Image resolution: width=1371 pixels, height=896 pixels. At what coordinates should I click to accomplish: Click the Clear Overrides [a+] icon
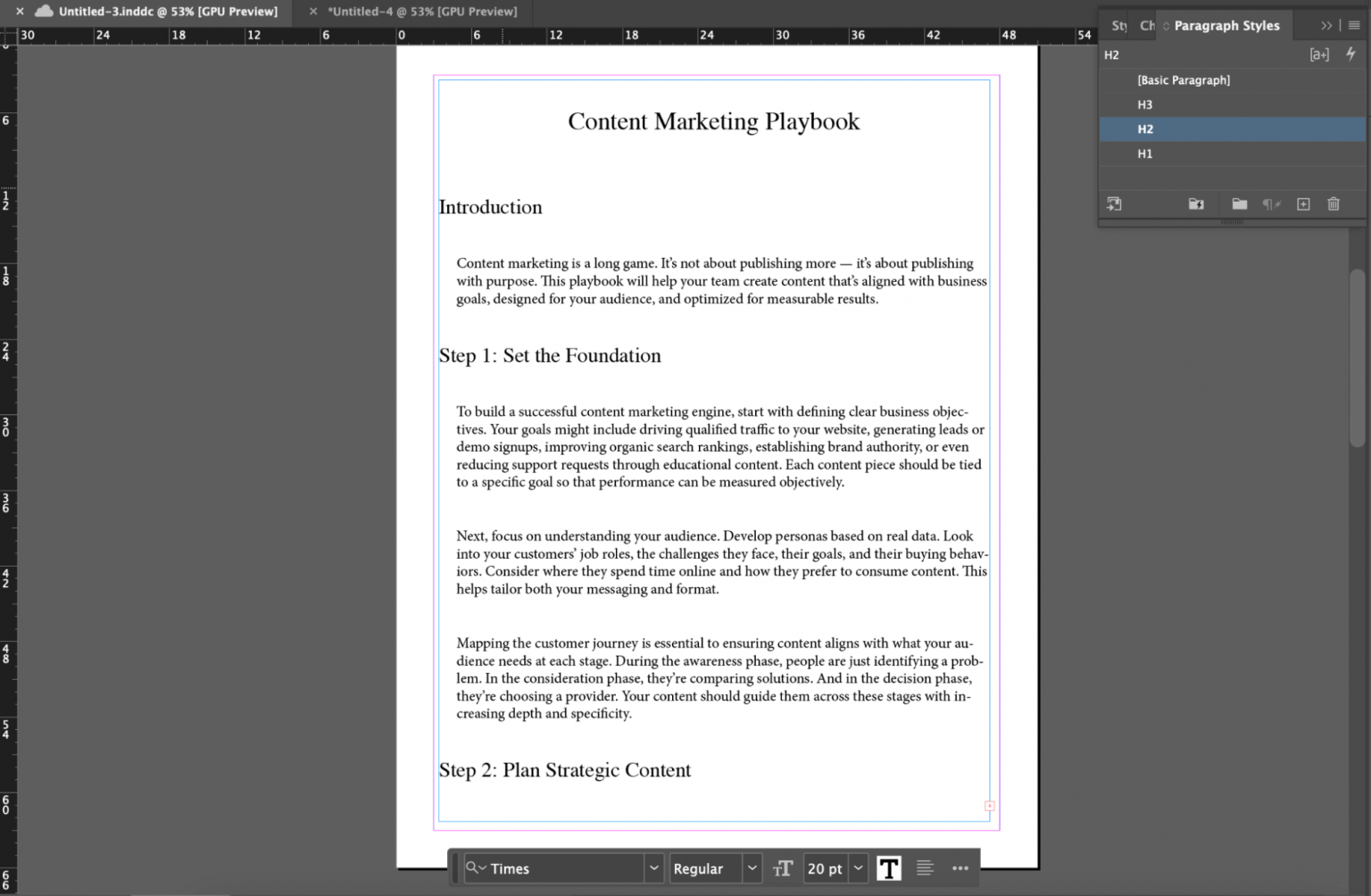[x=1318, y=54]
